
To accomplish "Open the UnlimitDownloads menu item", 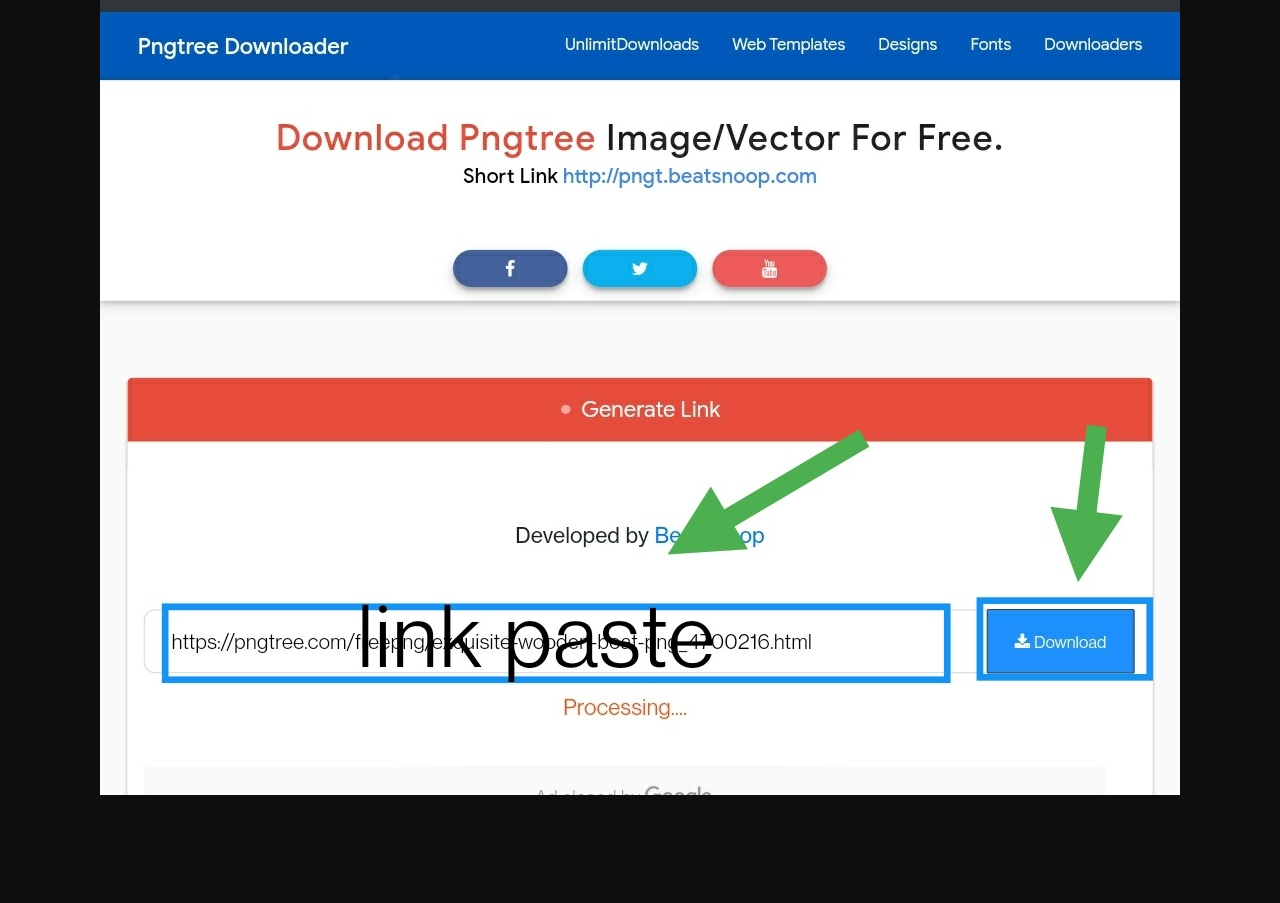I will [x=632, y=45].
